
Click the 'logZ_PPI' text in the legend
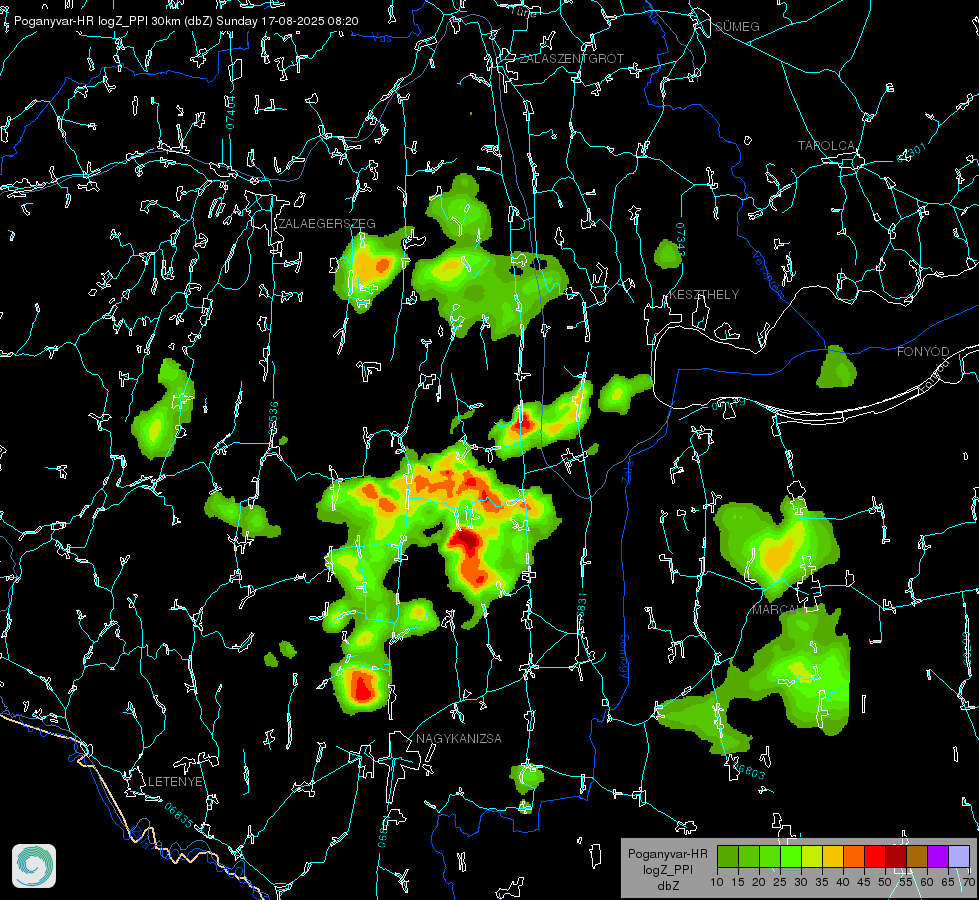[667, 869]
